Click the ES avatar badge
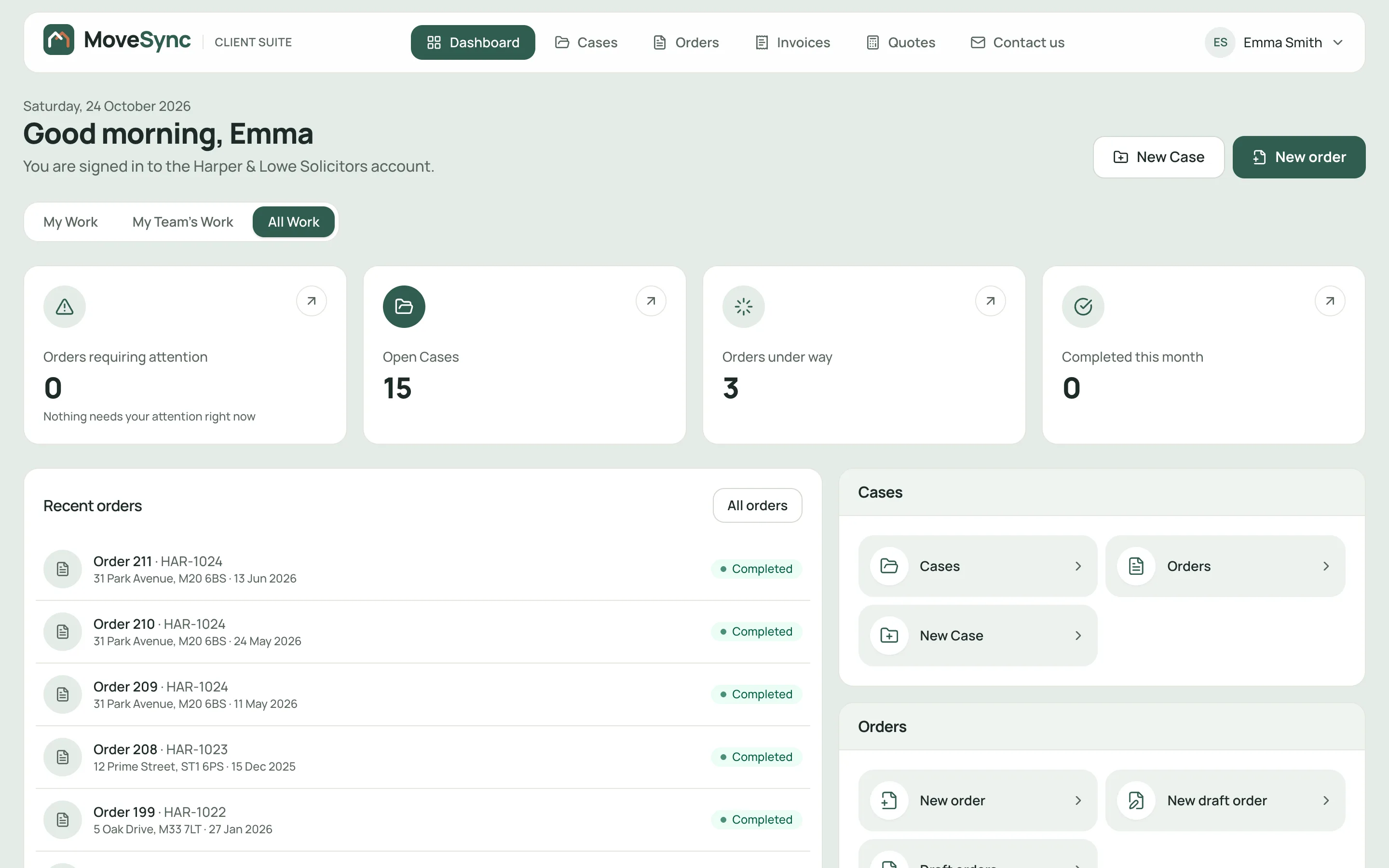 tap(1220, 42)
